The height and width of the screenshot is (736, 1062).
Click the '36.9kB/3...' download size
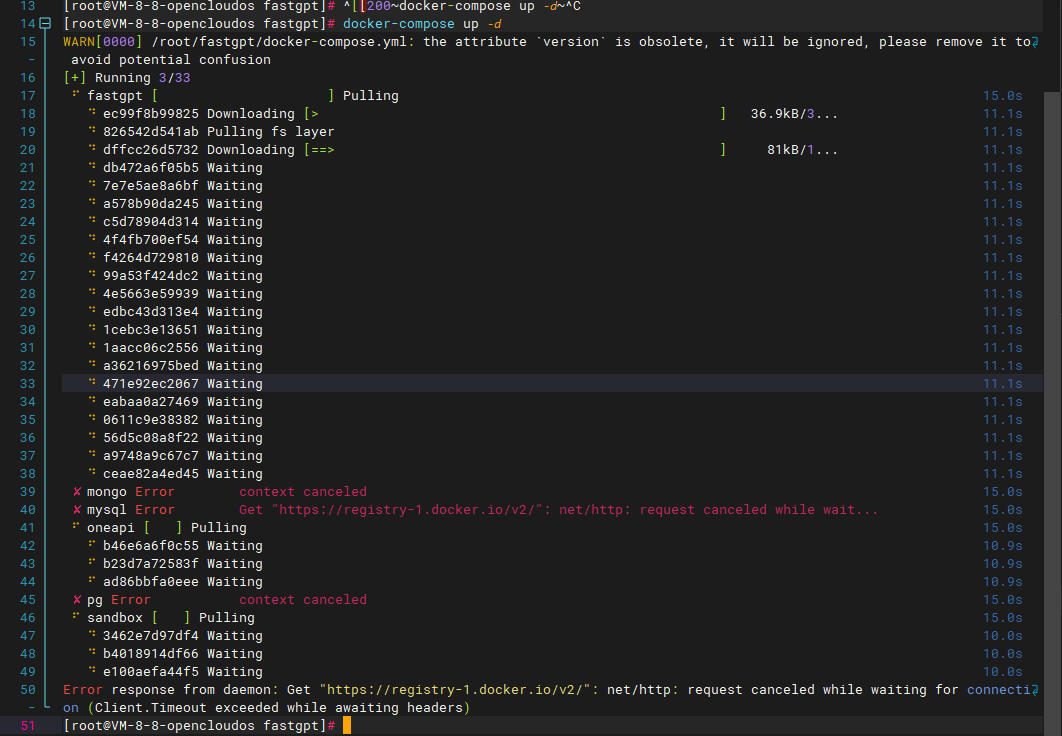(x=794, y=113)
